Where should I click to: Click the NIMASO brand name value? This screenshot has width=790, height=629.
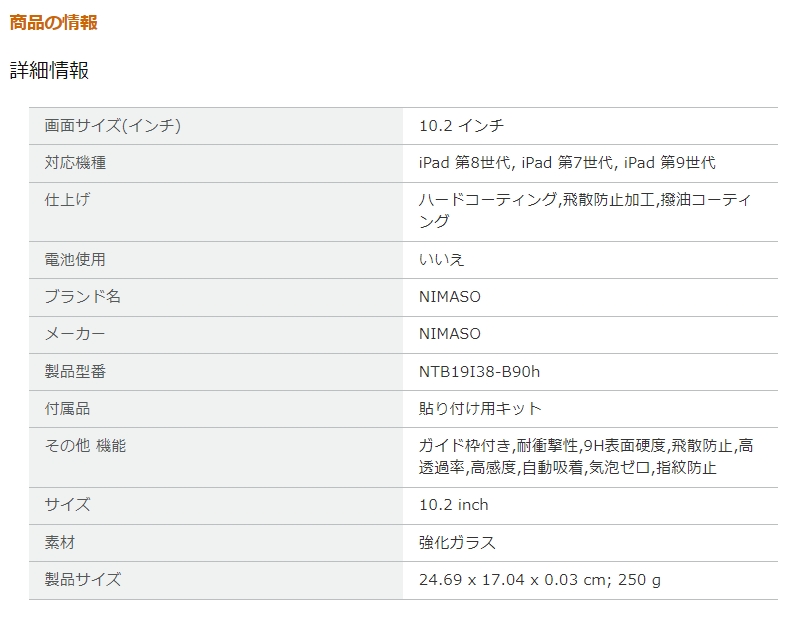(x=450, y=297)
